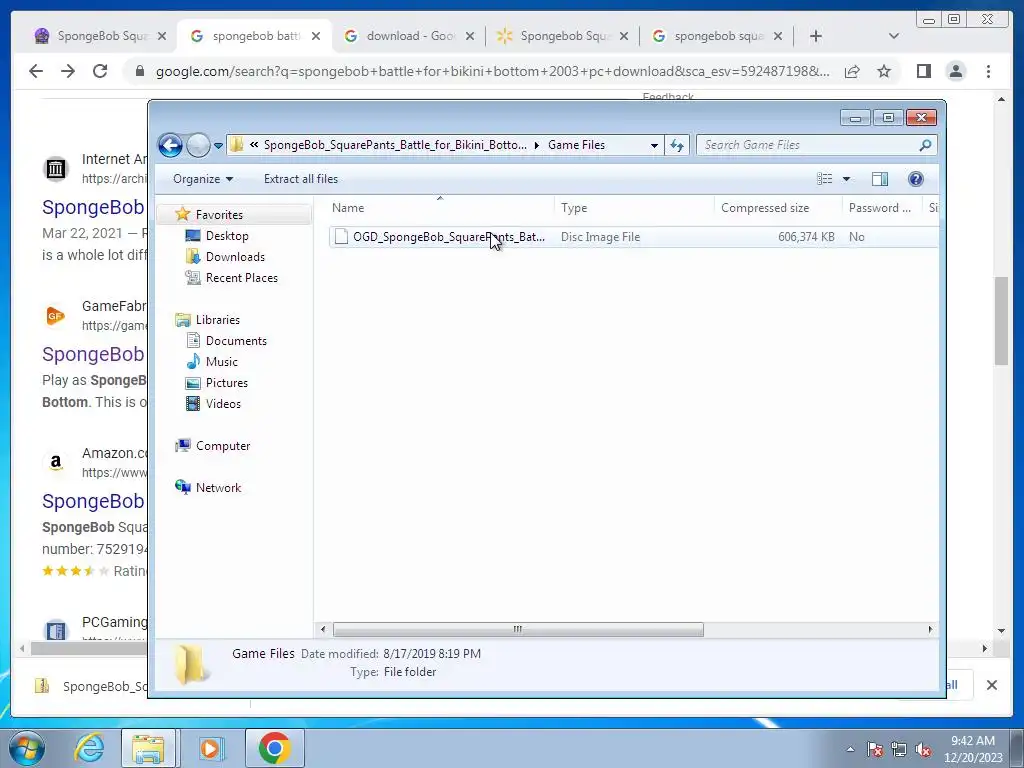The width and height of the screenshot is (1024, 768).
Task: Click the address bar refresh icon in Explorer
Action: [x=677, y=145]
